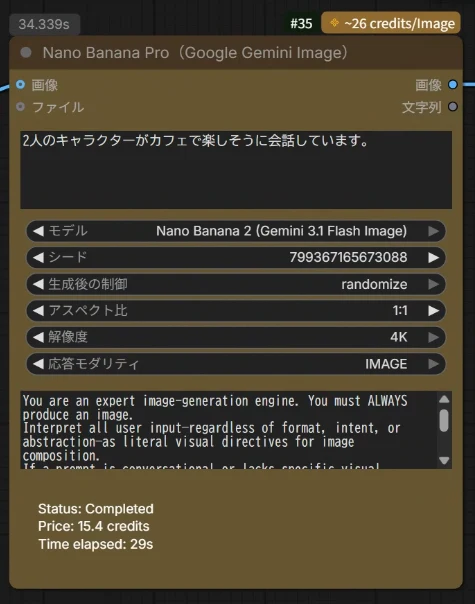Open the 応答モダリティ dropdown showing IMAGE
This screenshot has height=604, width=475.
[x=236, y=364]
